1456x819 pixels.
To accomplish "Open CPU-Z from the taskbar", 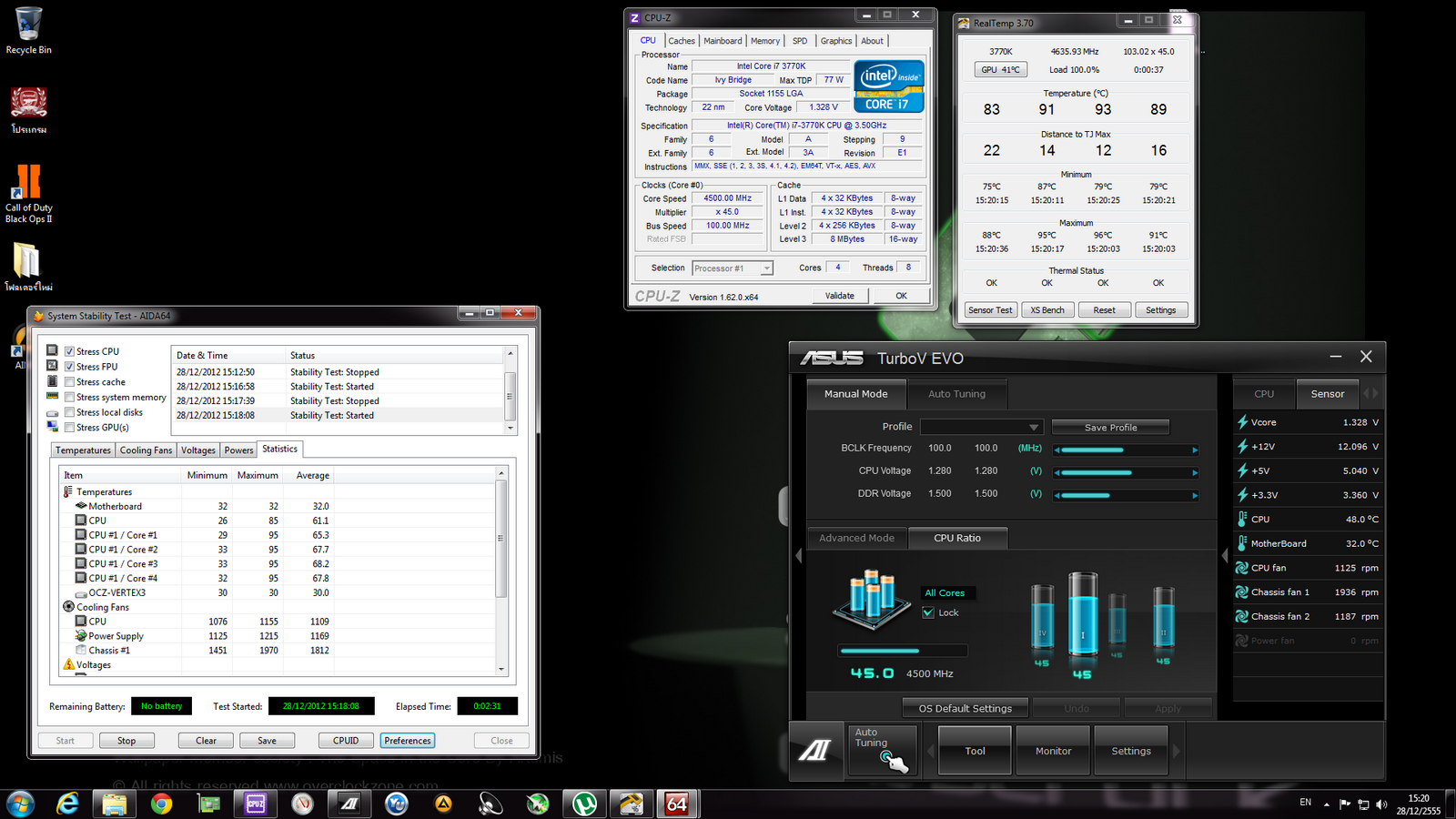I will [x=256, y=804].
